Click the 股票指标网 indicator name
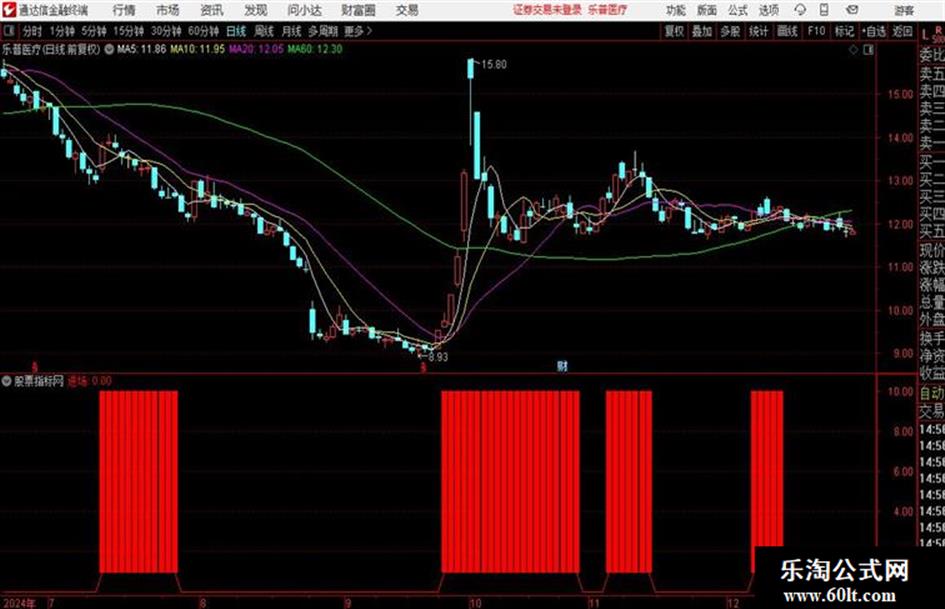Viewport: 945px width, 609px height. [39, 381]
